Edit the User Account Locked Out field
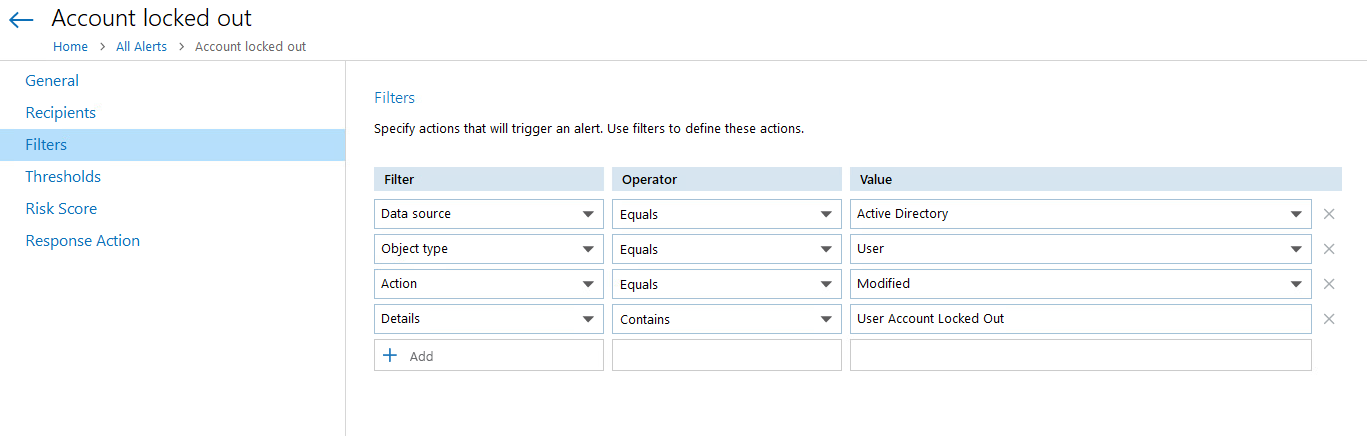The image size is (1367, 436). (1080, 319)
